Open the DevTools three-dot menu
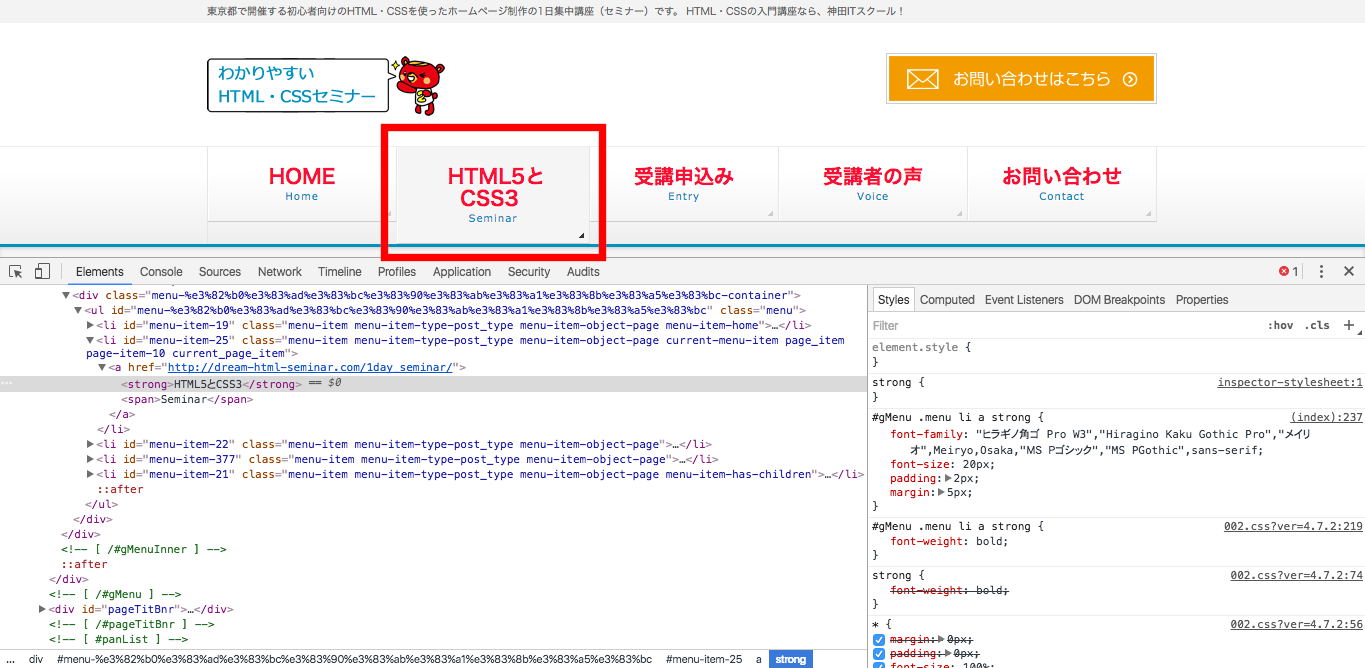This screenshot has height=668, width=1365. click(x=1321, y=272)
